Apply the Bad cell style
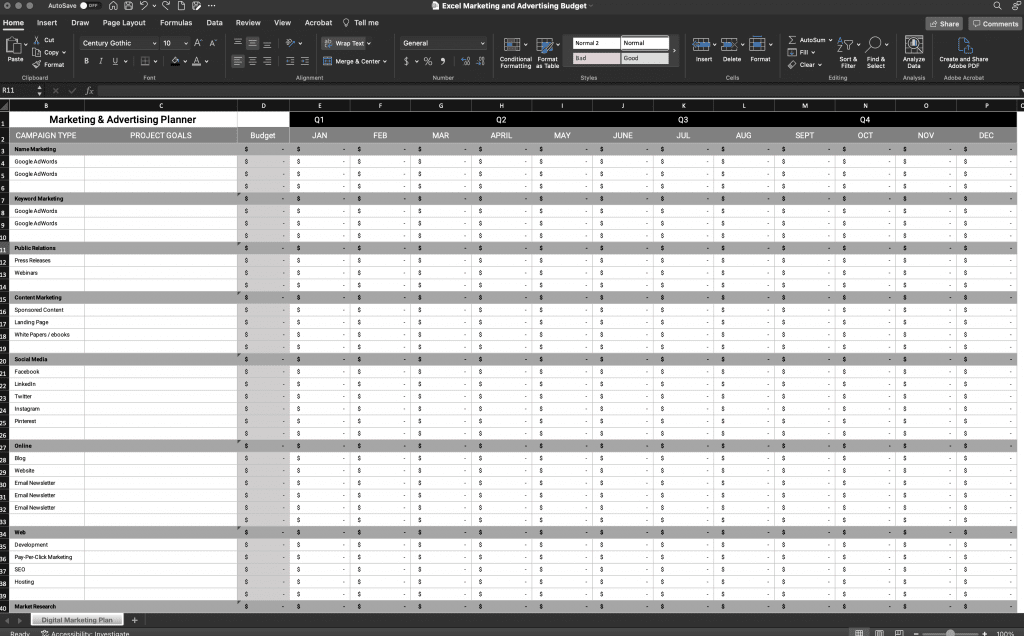 [x=596, y=58]
